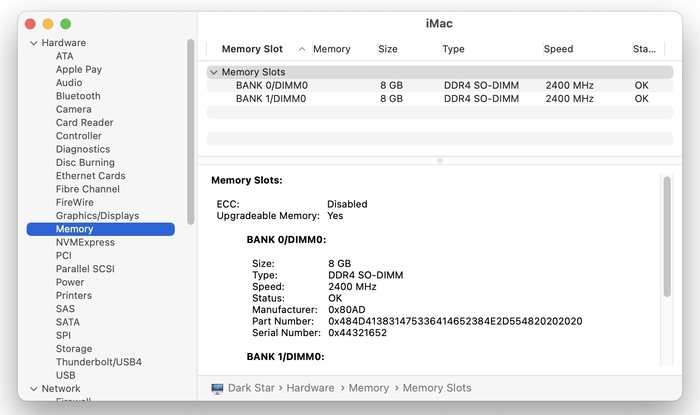Click the Hardware heading label in sidebar

(x=63, y=43)
